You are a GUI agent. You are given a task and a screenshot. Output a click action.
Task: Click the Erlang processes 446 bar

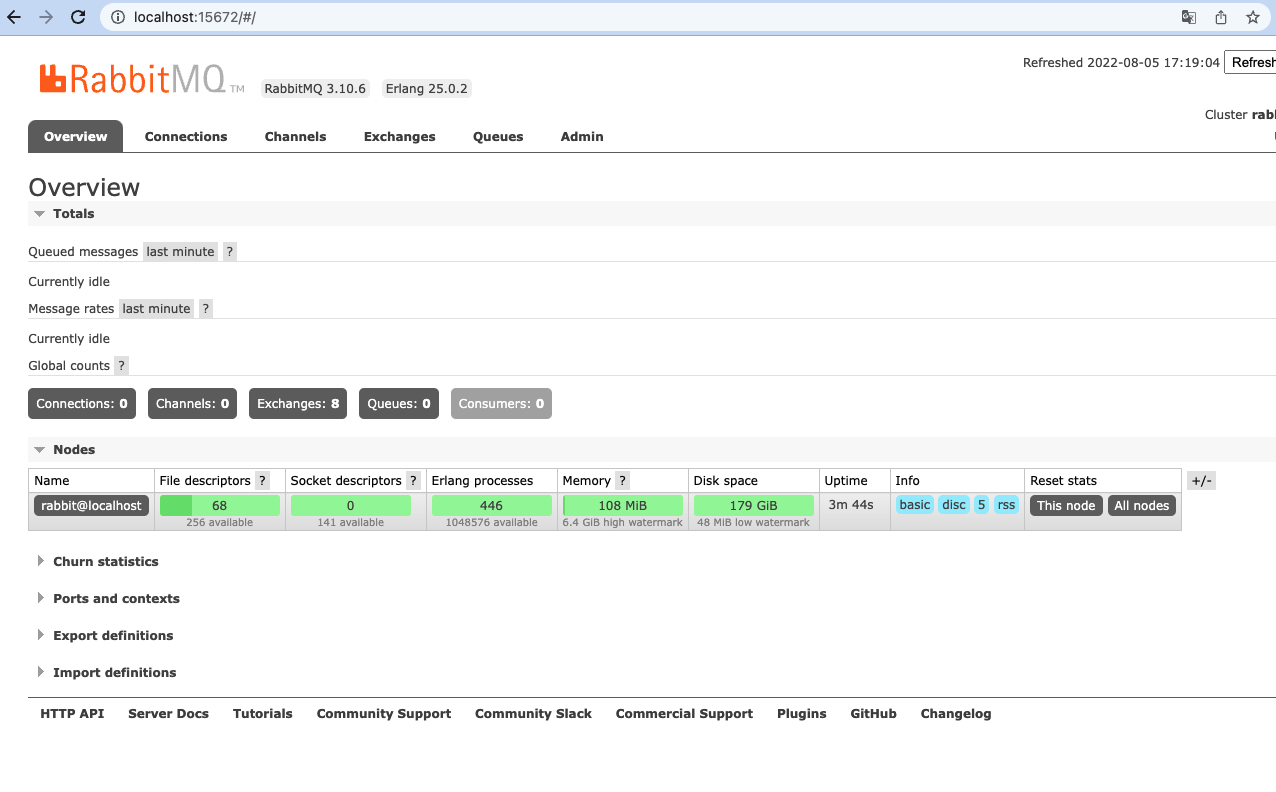(492, 506)
